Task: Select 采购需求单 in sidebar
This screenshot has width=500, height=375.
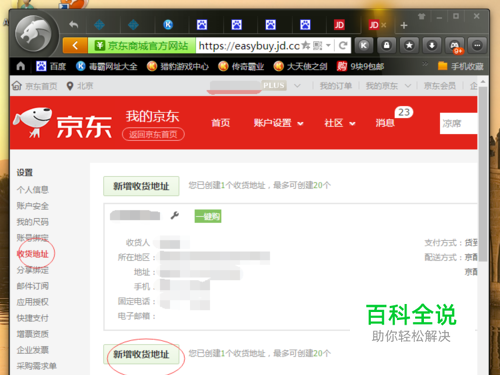Action: point(37,366)
